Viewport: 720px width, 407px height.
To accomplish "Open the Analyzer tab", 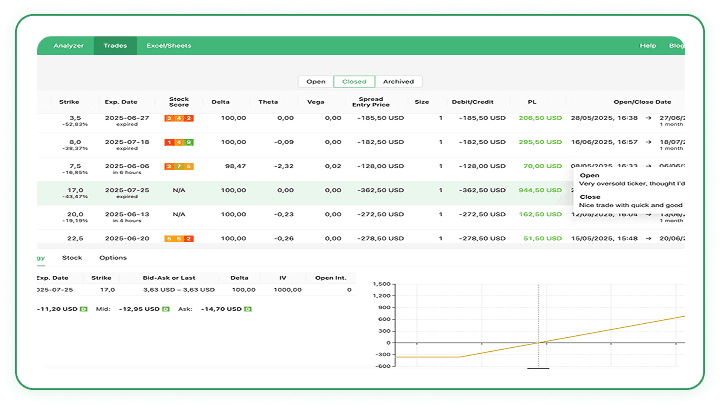I will pyautogui.click(x=68, y=45).
